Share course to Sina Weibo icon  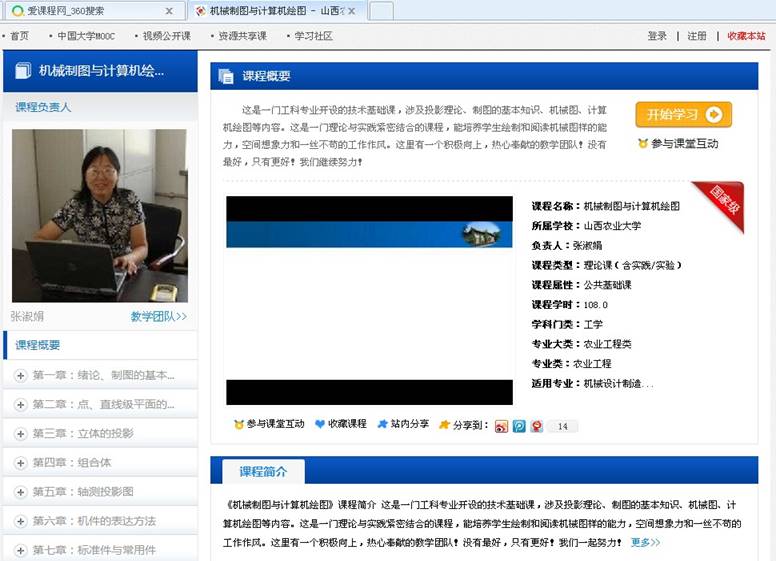point(501,426)
